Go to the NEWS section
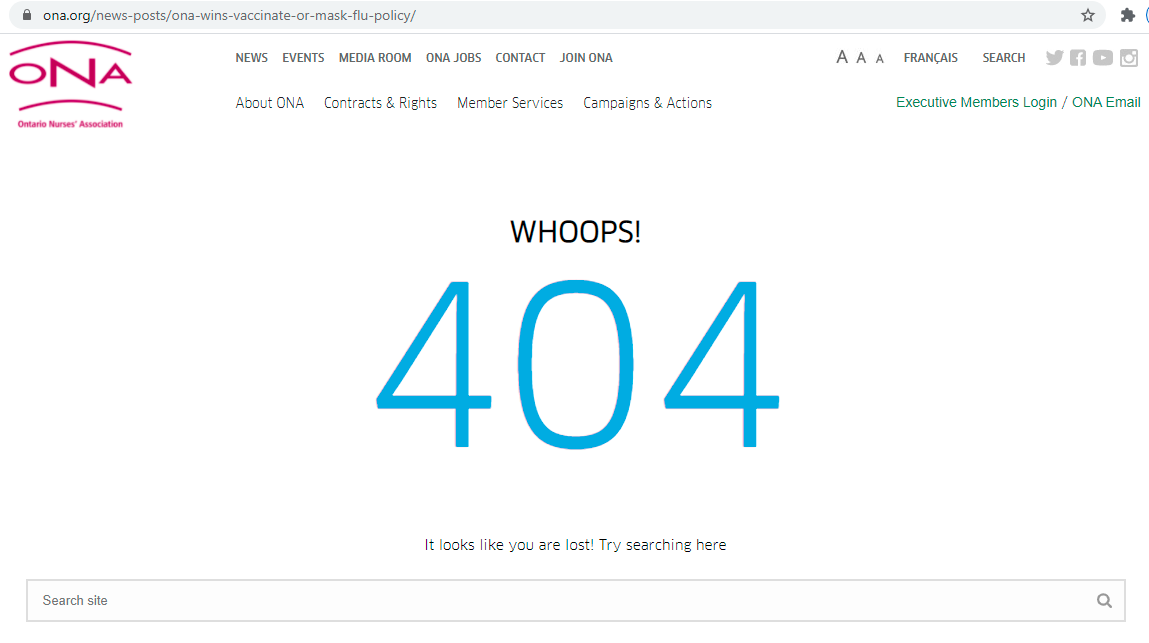 point(251,58)
